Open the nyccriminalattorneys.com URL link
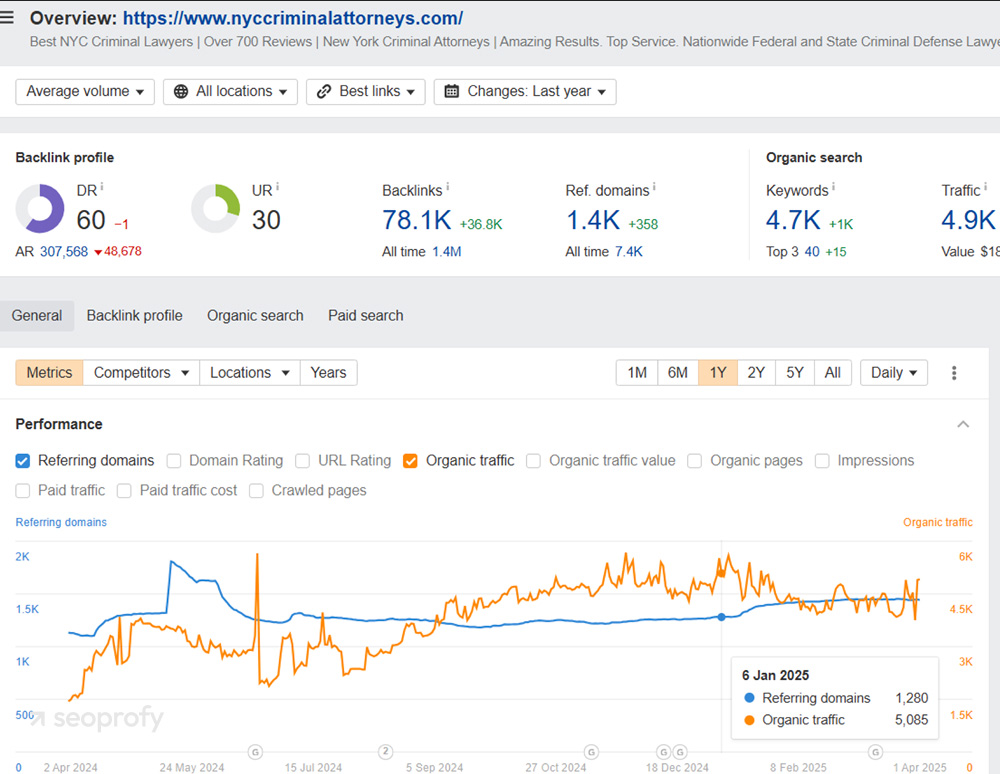 point(293,18)
